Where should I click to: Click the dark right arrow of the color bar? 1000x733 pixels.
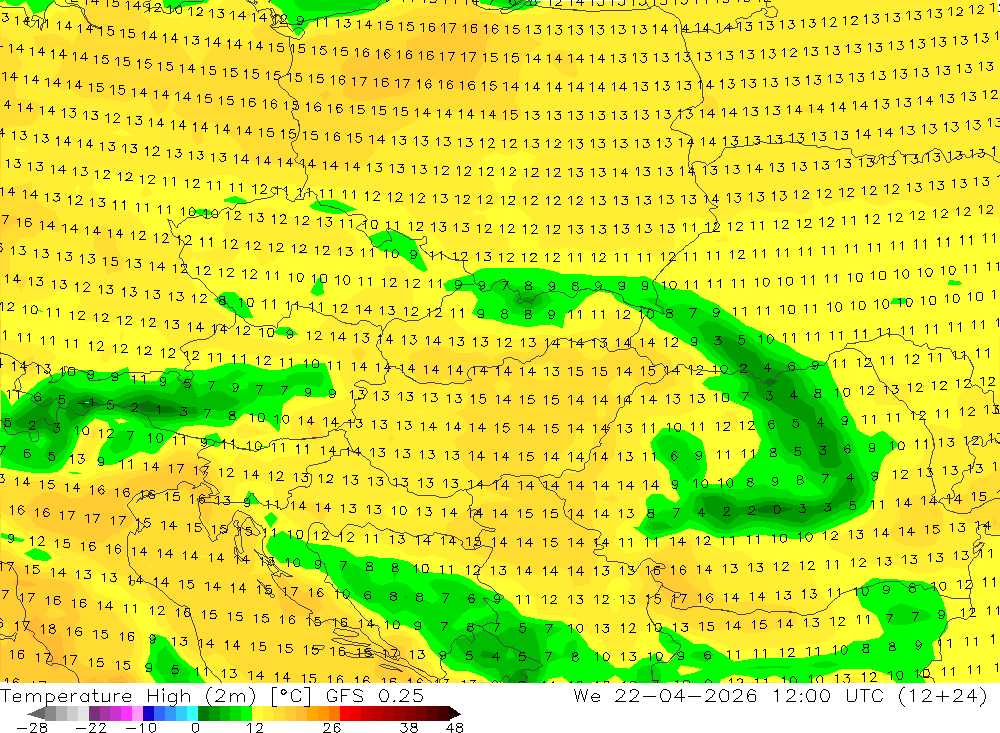[455, 714]
